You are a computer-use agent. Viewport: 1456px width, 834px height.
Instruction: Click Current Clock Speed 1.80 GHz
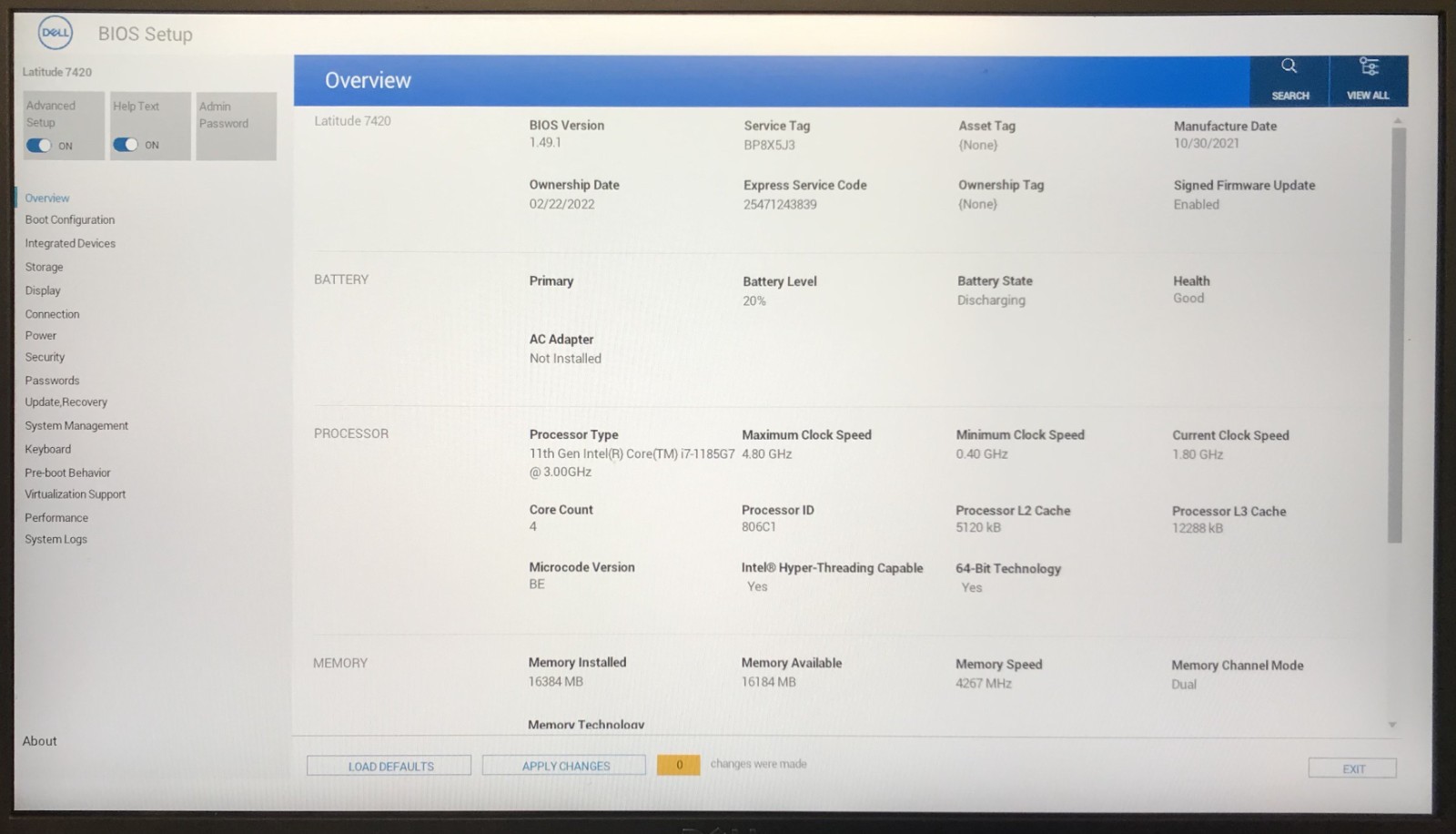point(1198,454)
